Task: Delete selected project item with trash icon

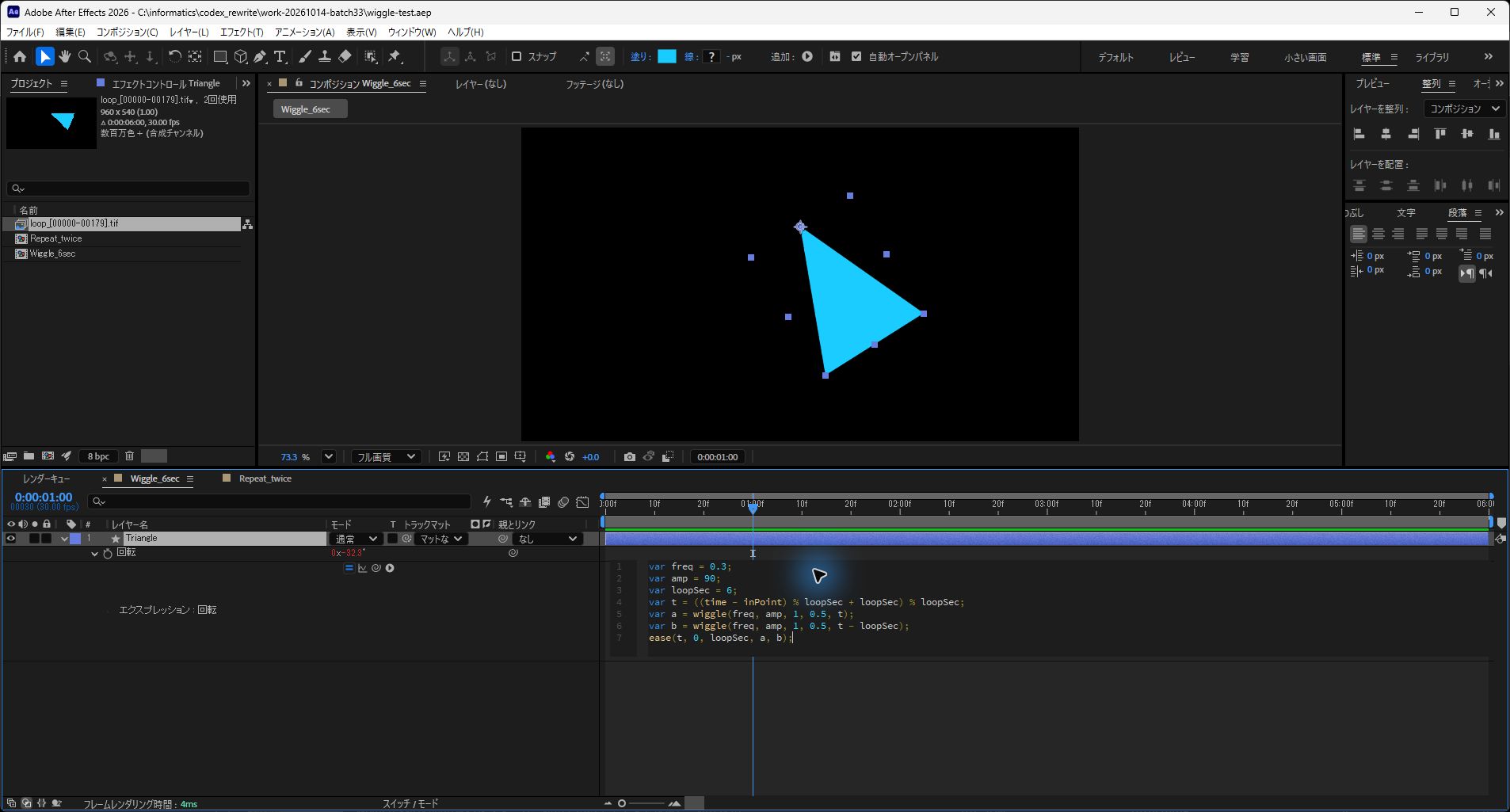Action: (x=129, y=456)
